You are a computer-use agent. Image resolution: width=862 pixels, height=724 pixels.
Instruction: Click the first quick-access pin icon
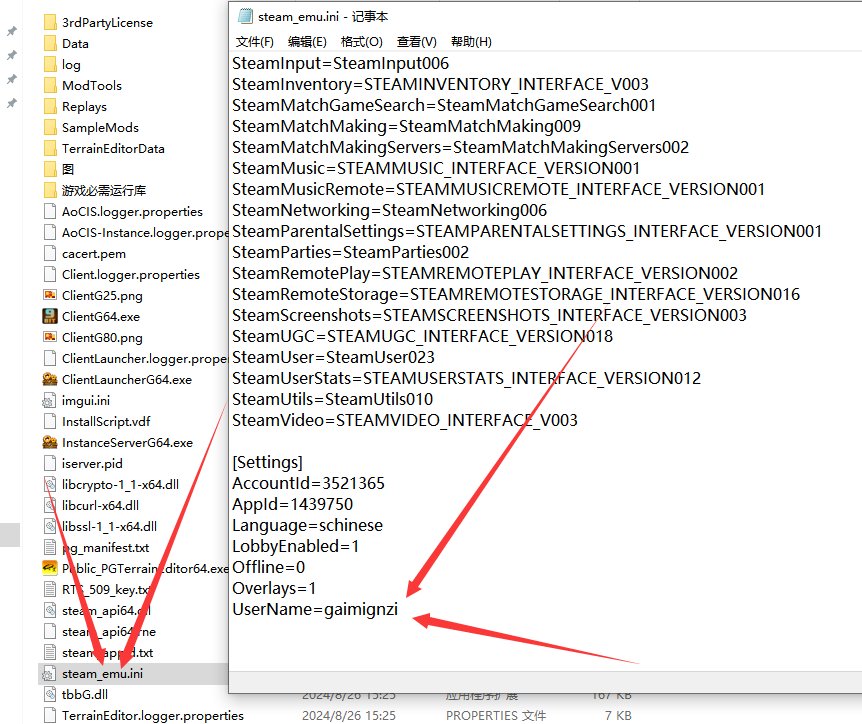(12, 31)
